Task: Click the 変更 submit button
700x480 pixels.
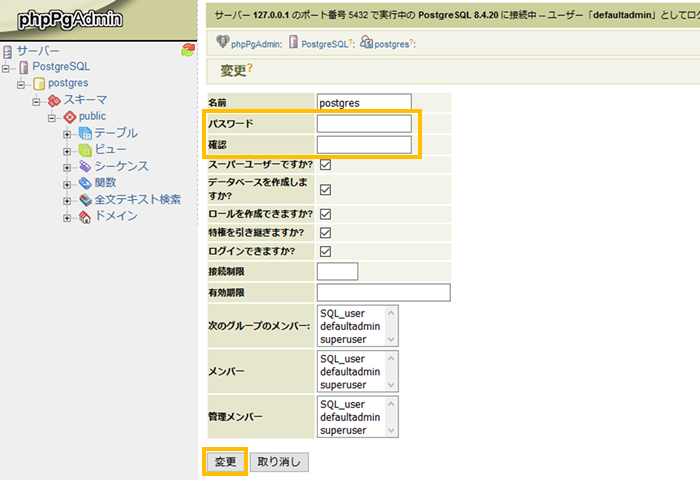Action: coord(225,462)
